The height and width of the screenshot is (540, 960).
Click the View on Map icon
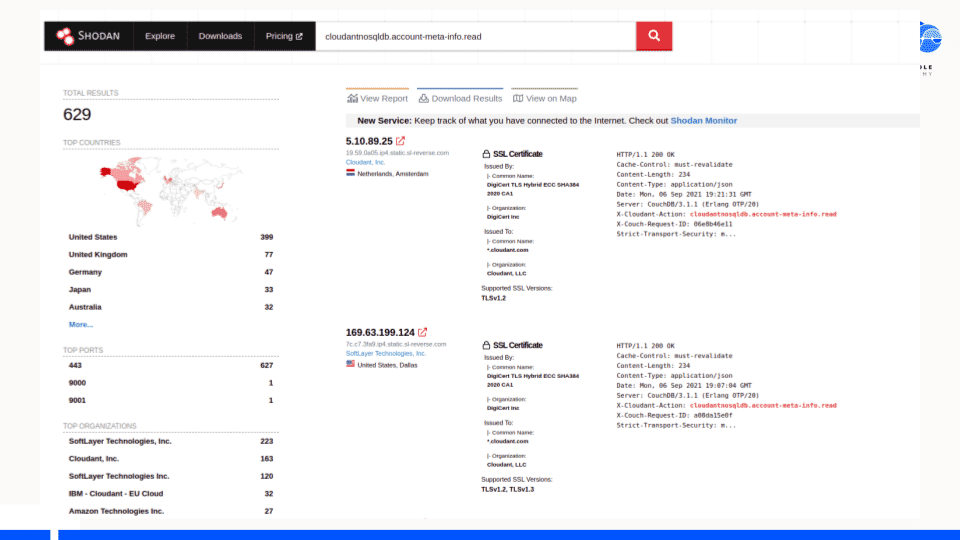(518, 99)
